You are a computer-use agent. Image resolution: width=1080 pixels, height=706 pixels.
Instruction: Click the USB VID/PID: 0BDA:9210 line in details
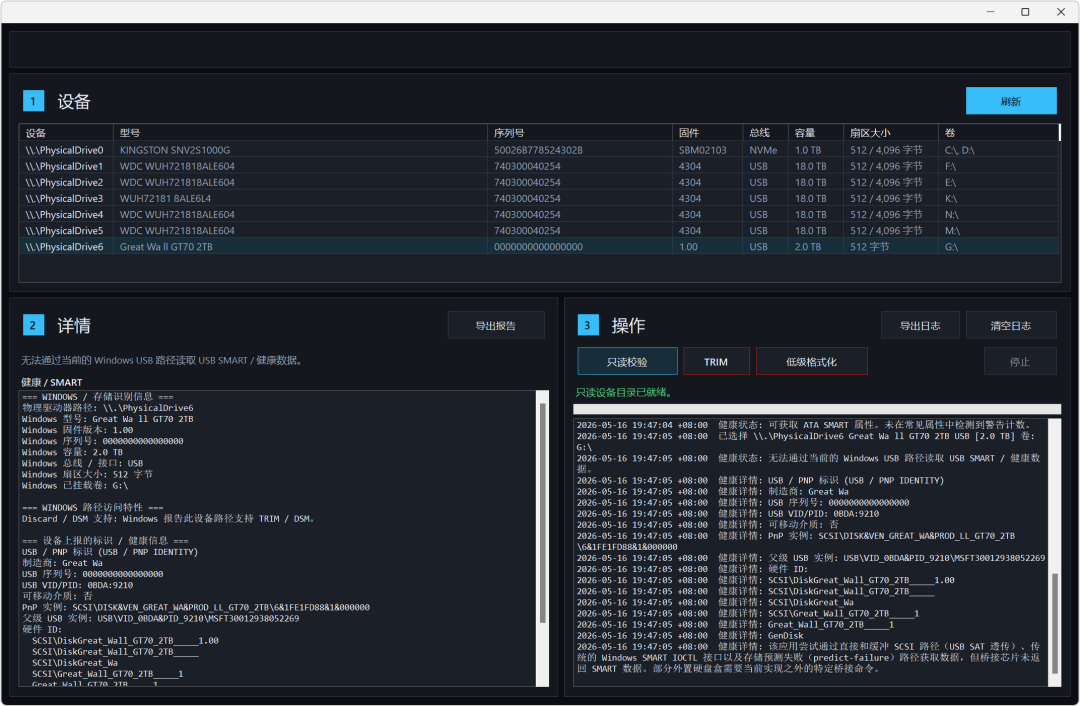click(77, 585)
